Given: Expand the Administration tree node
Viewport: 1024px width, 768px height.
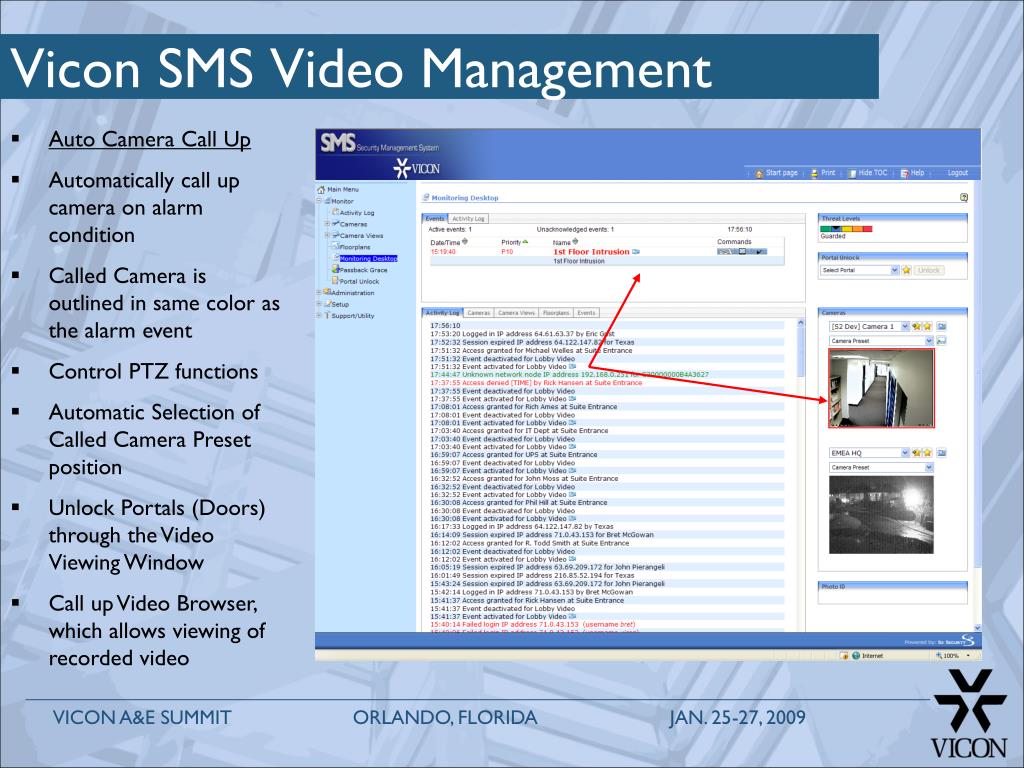Looking at the screenshot, I should tap(319, 292).
